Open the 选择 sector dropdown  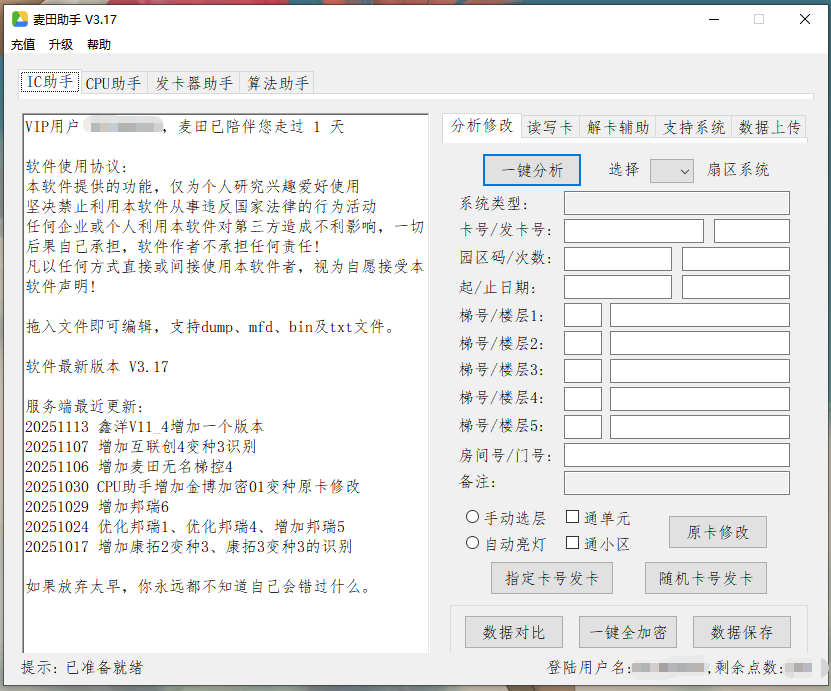point(671,170)
